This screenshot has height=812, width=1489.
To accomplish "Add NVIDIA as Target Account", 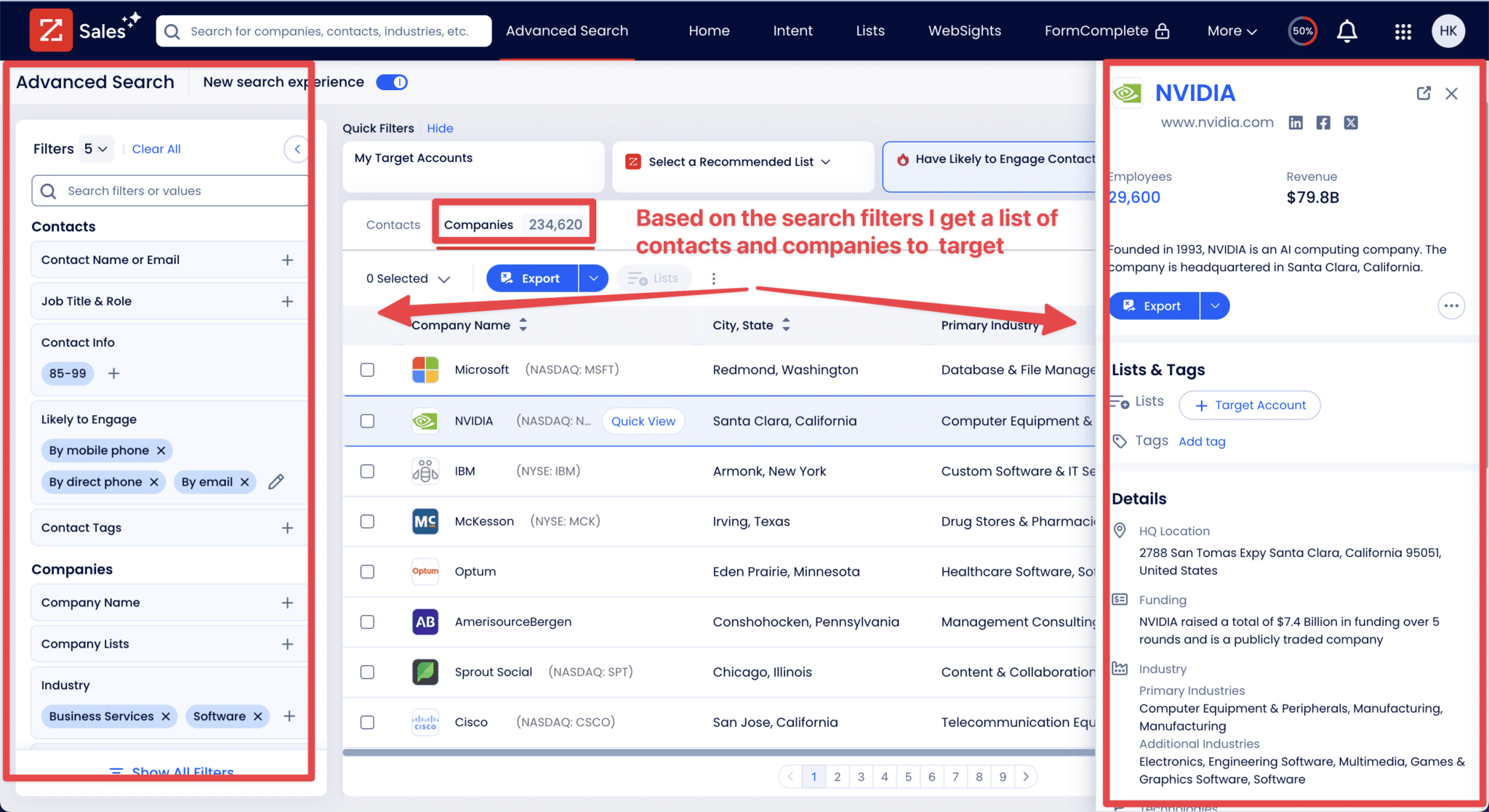I will tap(1249, 405).
